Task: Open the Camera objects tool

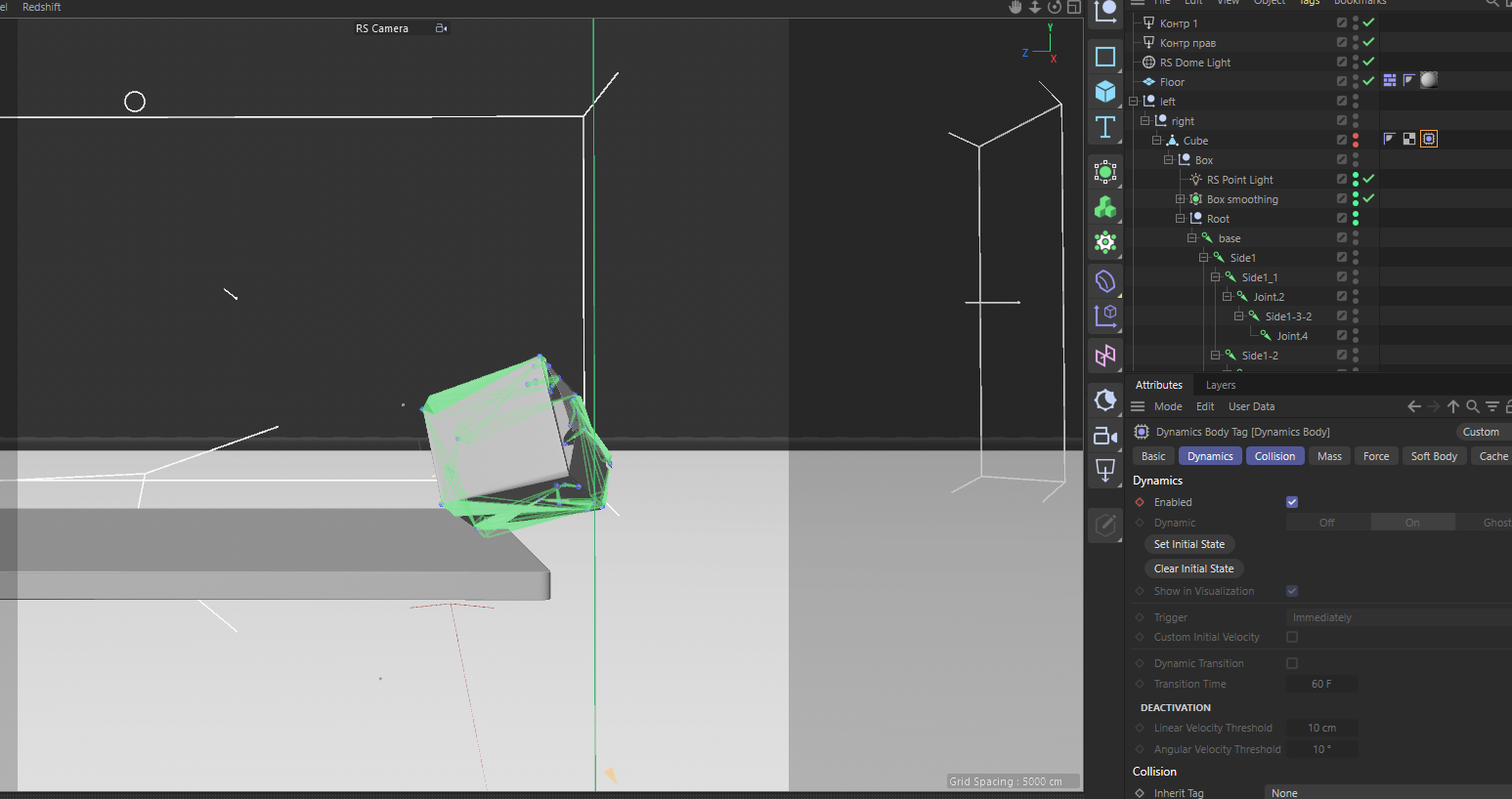Action: tap(1105, 437)
